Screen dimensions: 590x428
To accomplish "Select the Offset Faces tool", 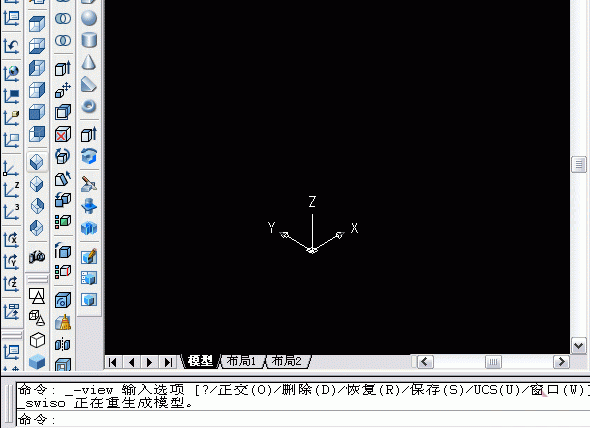I will click(x=63, y=112).
